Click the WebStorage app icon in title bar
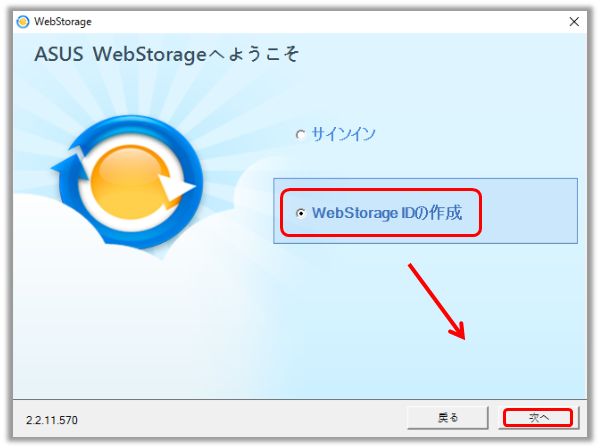 (x=23, y=22)
